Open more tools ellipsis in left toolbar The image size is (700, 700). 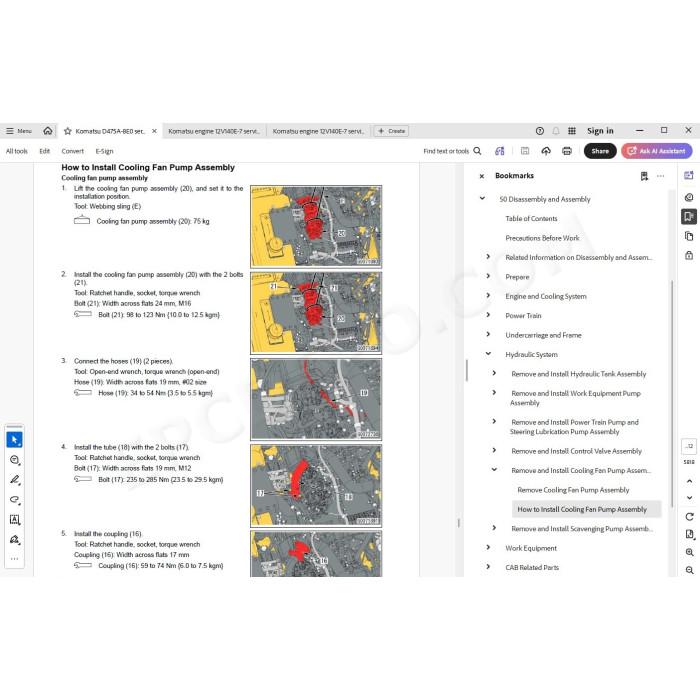[x=15, y=559]
